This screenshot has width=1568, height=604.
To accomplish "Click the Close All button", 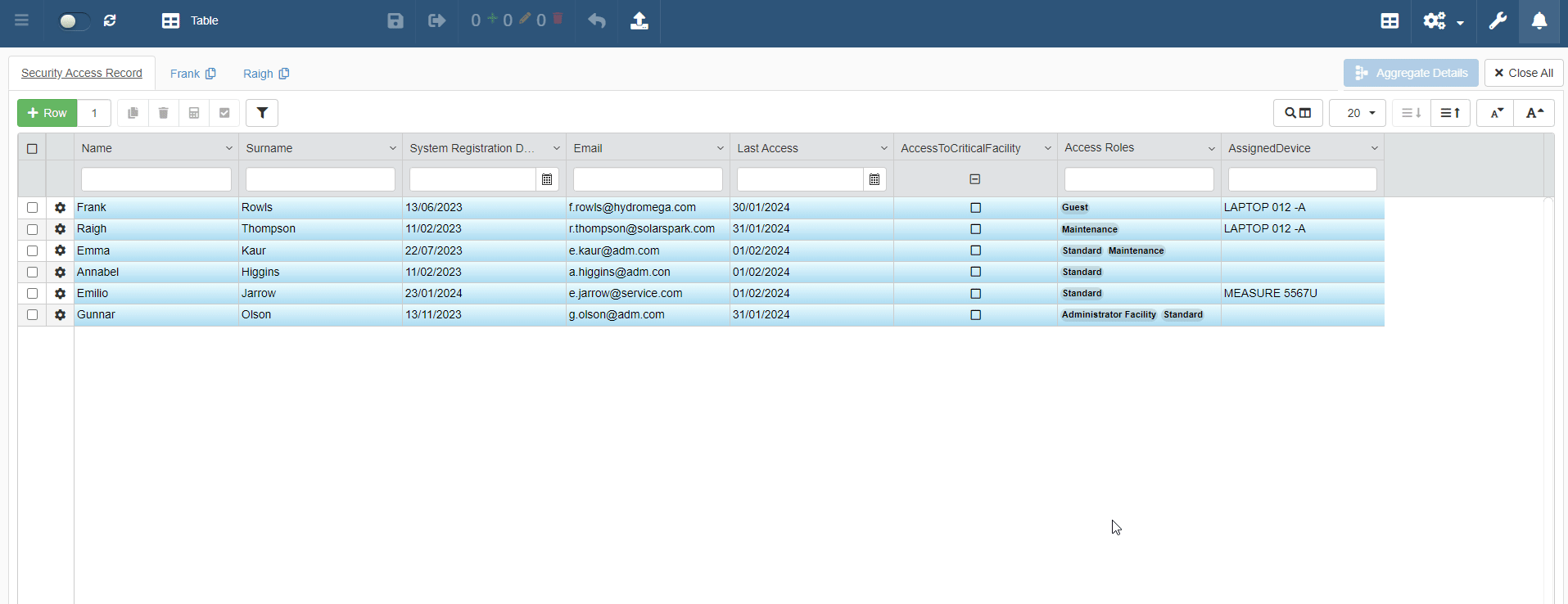I will (x=1523, y=73).
